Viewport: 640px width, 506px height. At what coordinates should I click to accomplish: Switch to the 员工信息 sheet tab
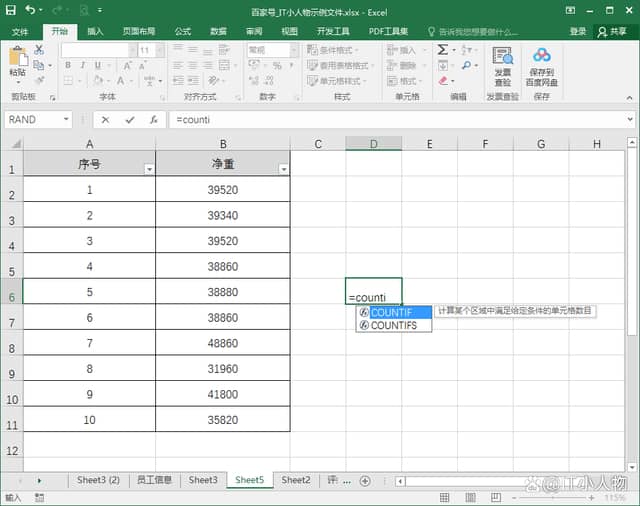154,481
